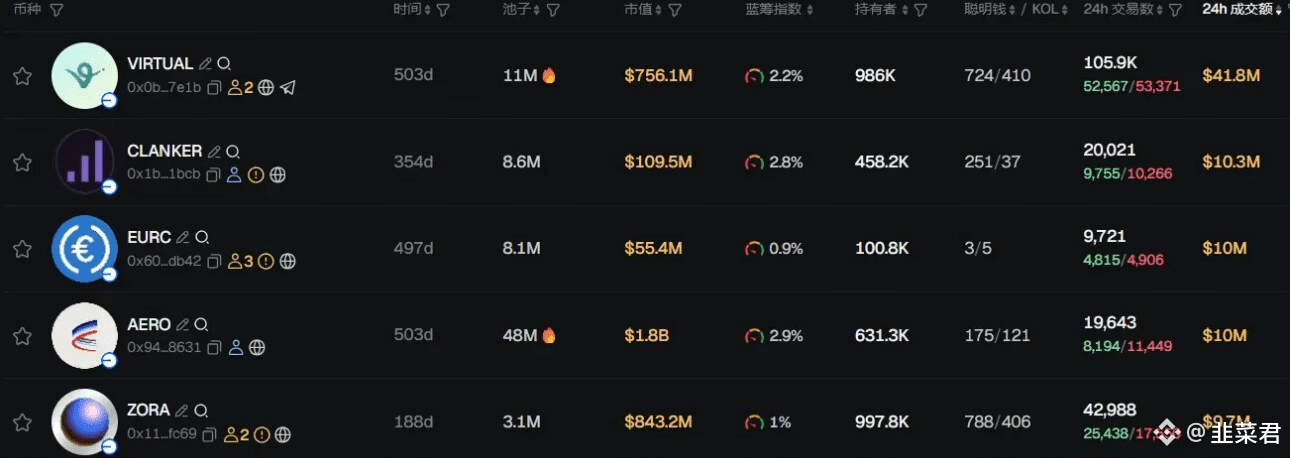Toggle the favorite star for ZORA
This screenshot has height=458, width=1290.
(x=22, y=422)
